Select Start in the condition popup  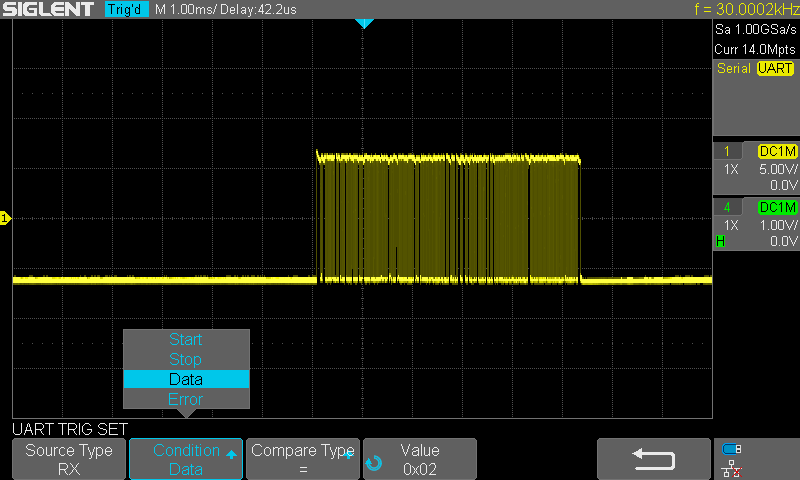[186, 340]
